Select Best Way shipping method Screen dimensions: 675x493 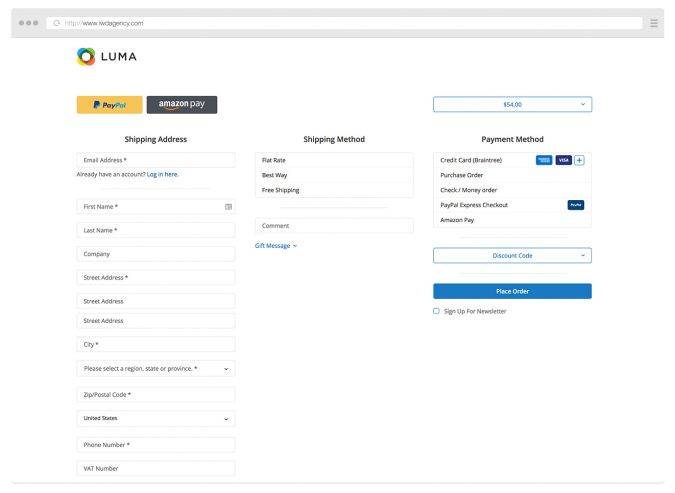pyautogui.click(x=334, y=175)
